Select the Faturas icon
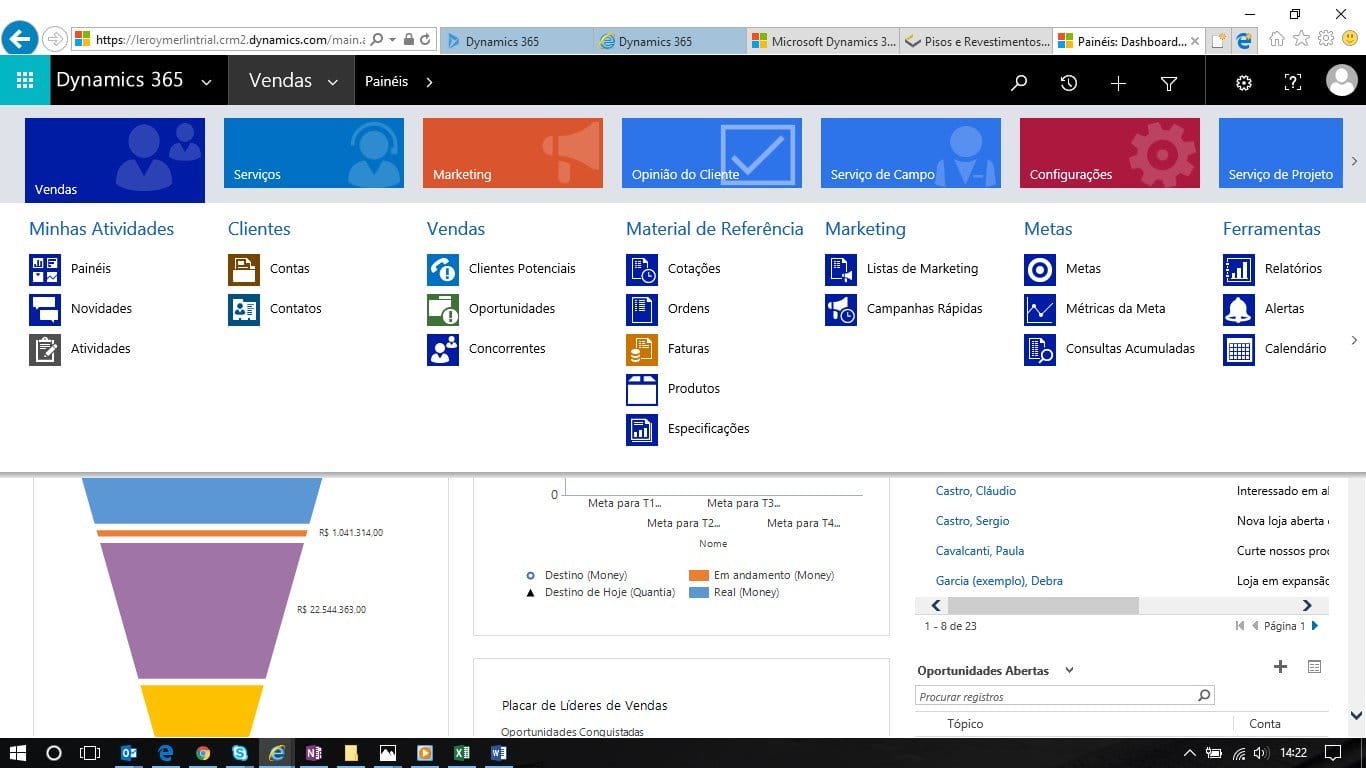This screenshot has height=768, width=1366. pyautogui.click(x=642, y=349)
